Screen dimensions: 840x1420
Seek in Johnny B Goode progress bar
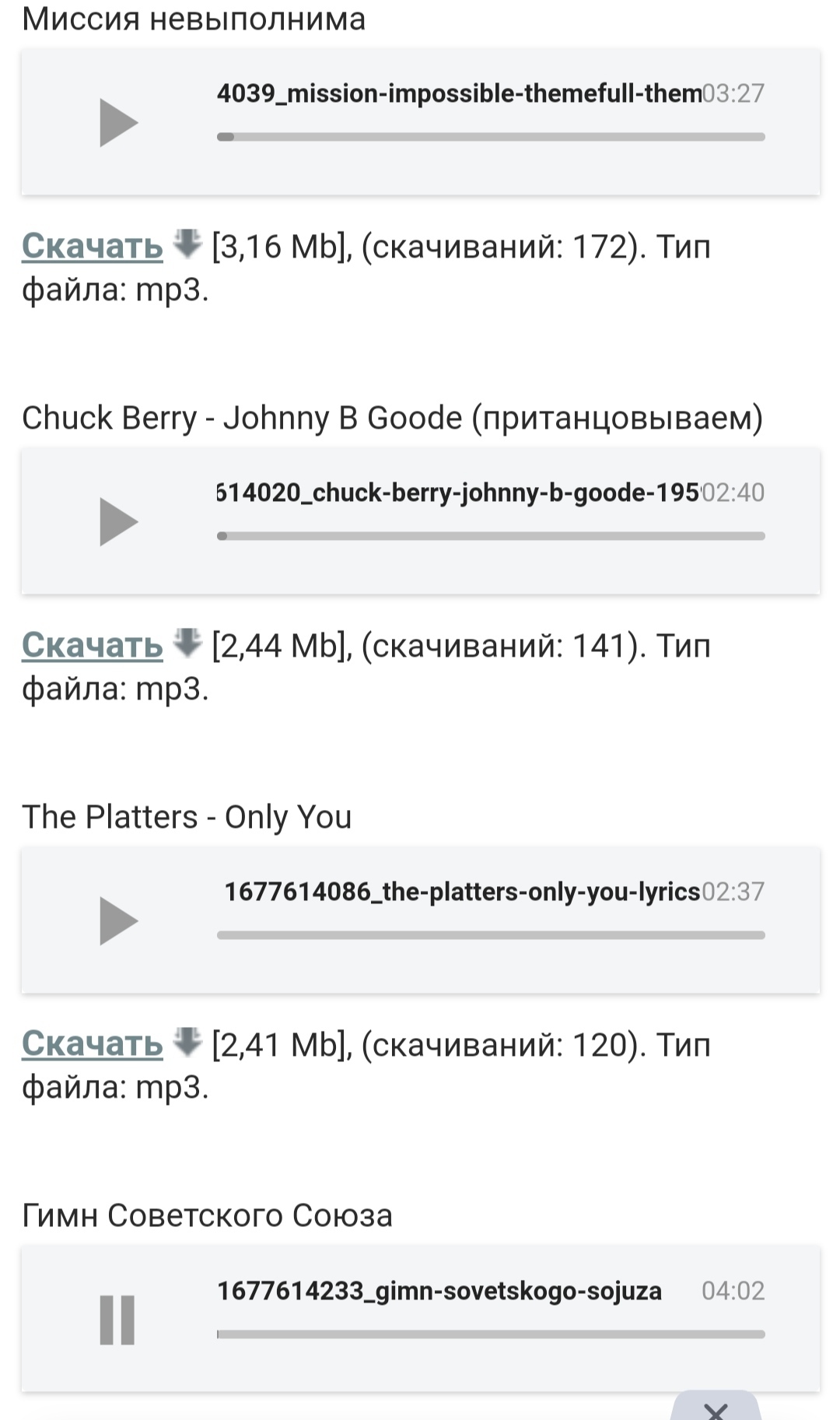pos(491,536)
